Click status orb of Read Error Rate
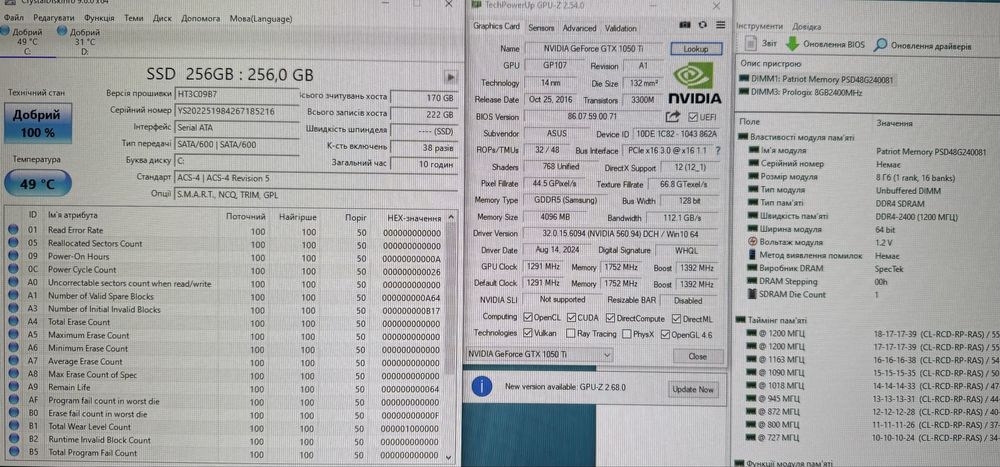Image resolution: width=1000 pixels, height=467 pixels. tap(13, 230)
